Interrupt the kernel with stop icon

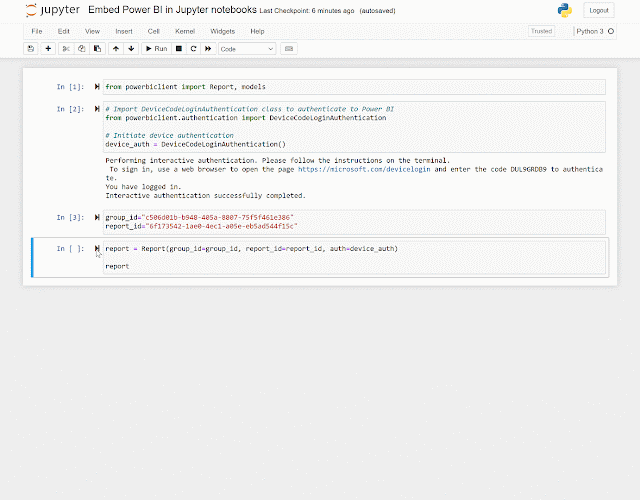click(x=179, y=49)
